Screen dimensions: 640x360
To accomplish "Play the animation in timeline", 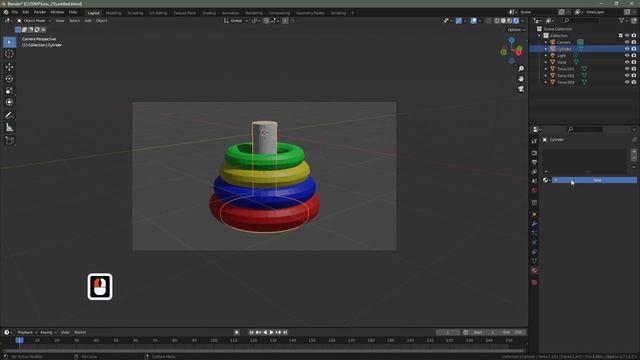I will tap(272, 332).
